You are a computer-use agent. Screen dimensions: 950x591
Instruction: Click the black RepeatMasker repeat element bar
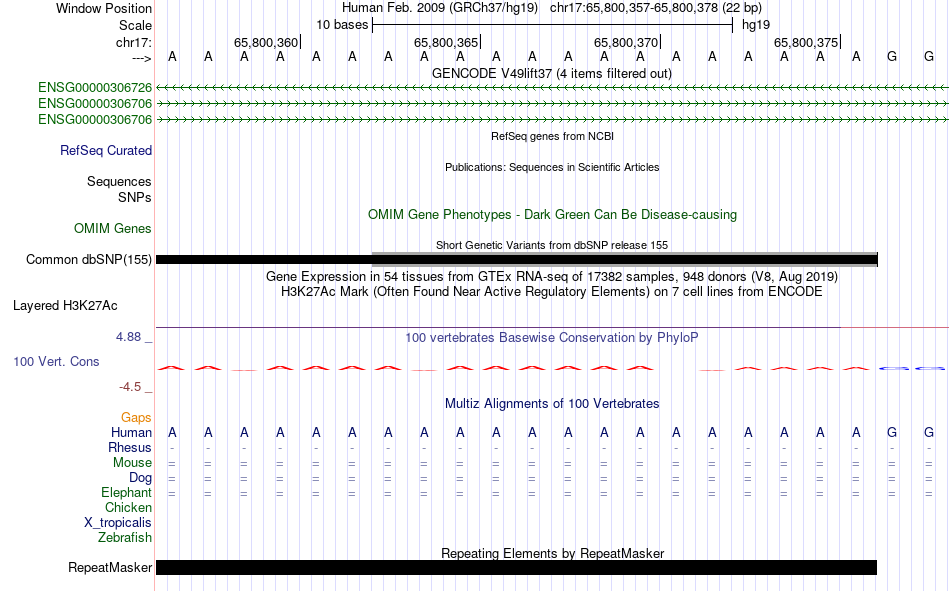[x=516, y=567]
